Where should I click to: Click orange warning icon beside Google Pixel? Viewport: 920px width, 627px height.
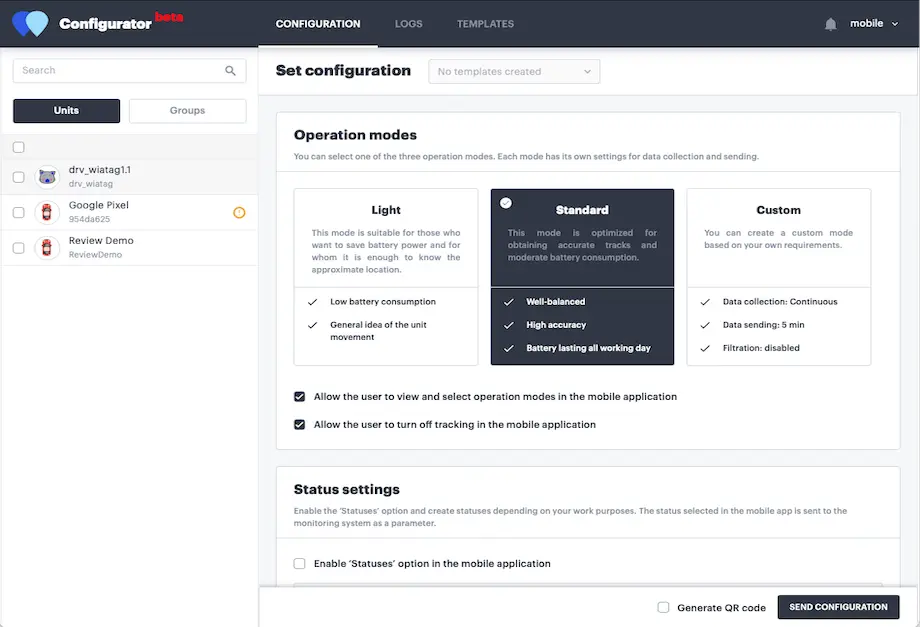tap(239, 212)
